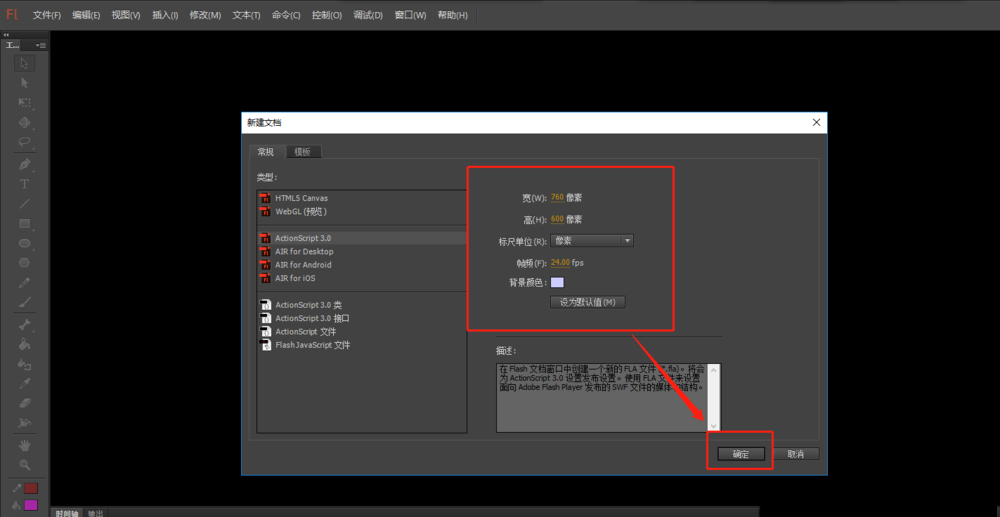Open the tools panel options menu
Viewport: 1000px width, 517px height.
coord(41,45)
